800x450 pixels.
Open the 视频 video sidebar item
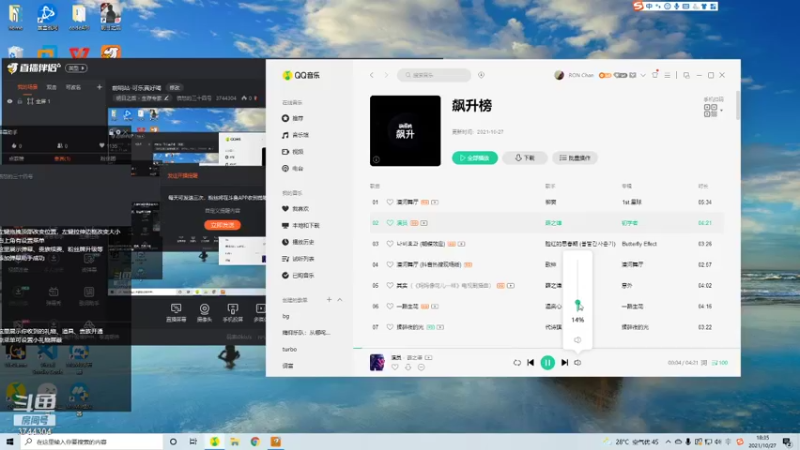(293, 152)
